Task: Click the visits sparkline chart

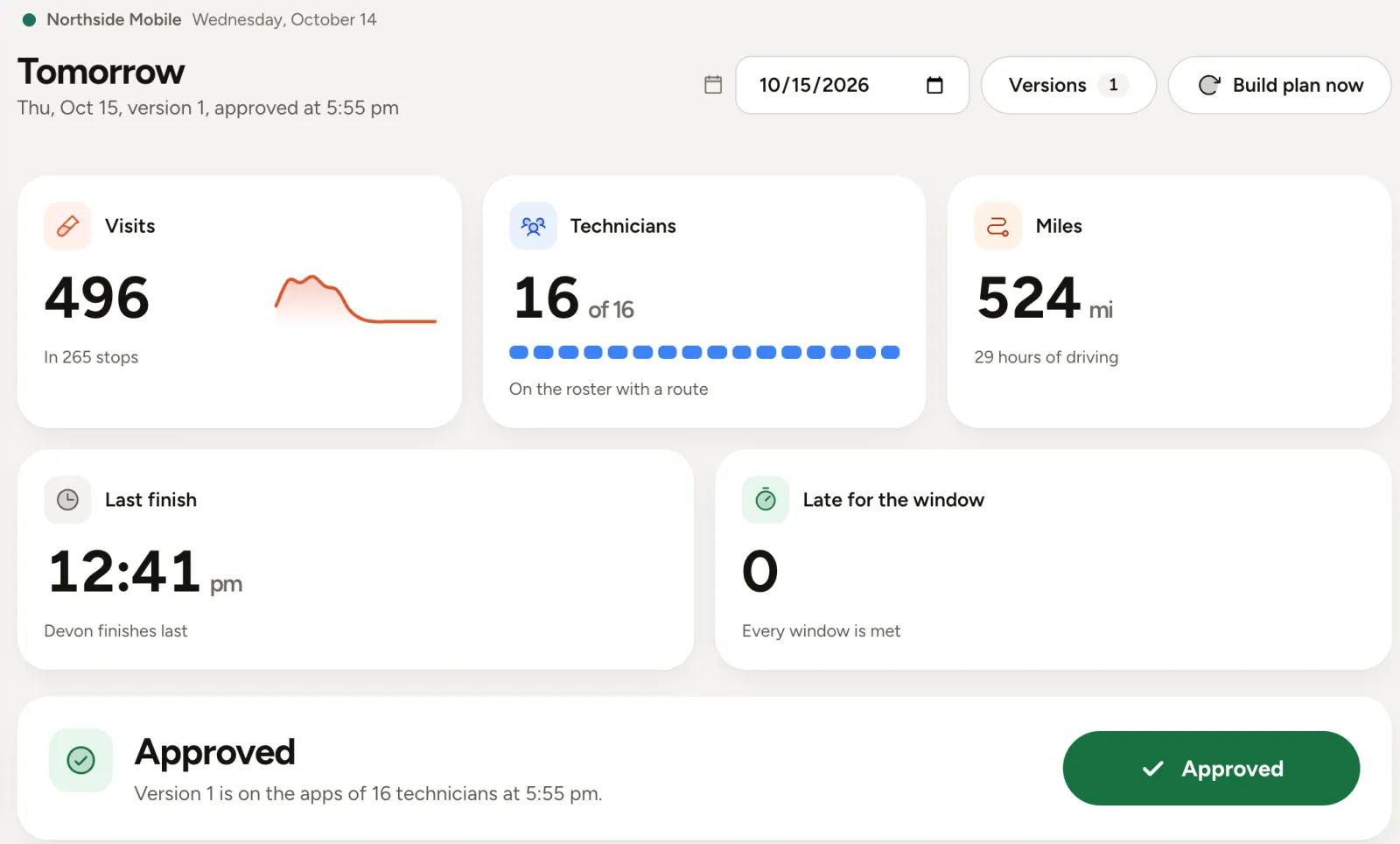Action: (355, 299)
